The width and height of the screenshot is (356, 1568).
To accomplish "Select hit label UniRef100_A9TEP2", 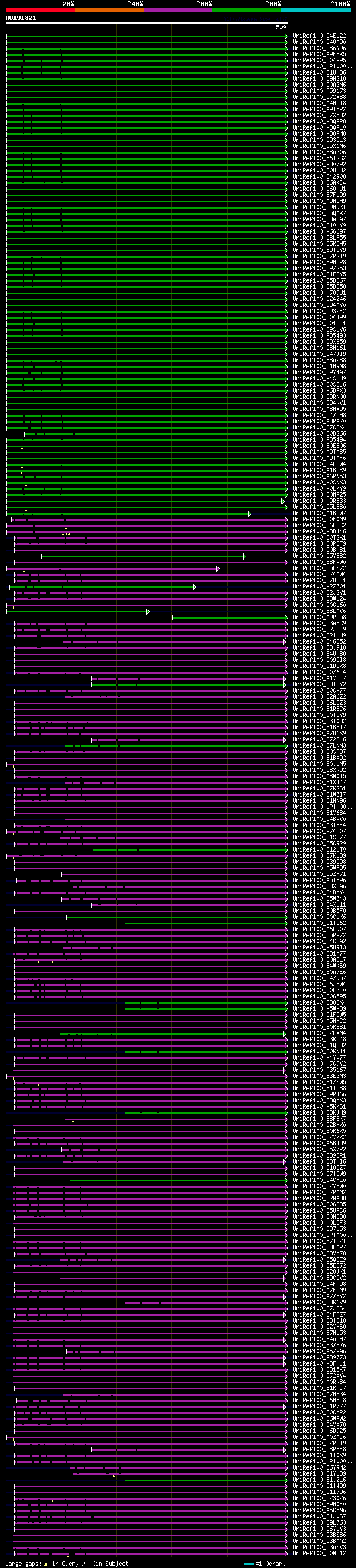I will [x=319, y=110].
